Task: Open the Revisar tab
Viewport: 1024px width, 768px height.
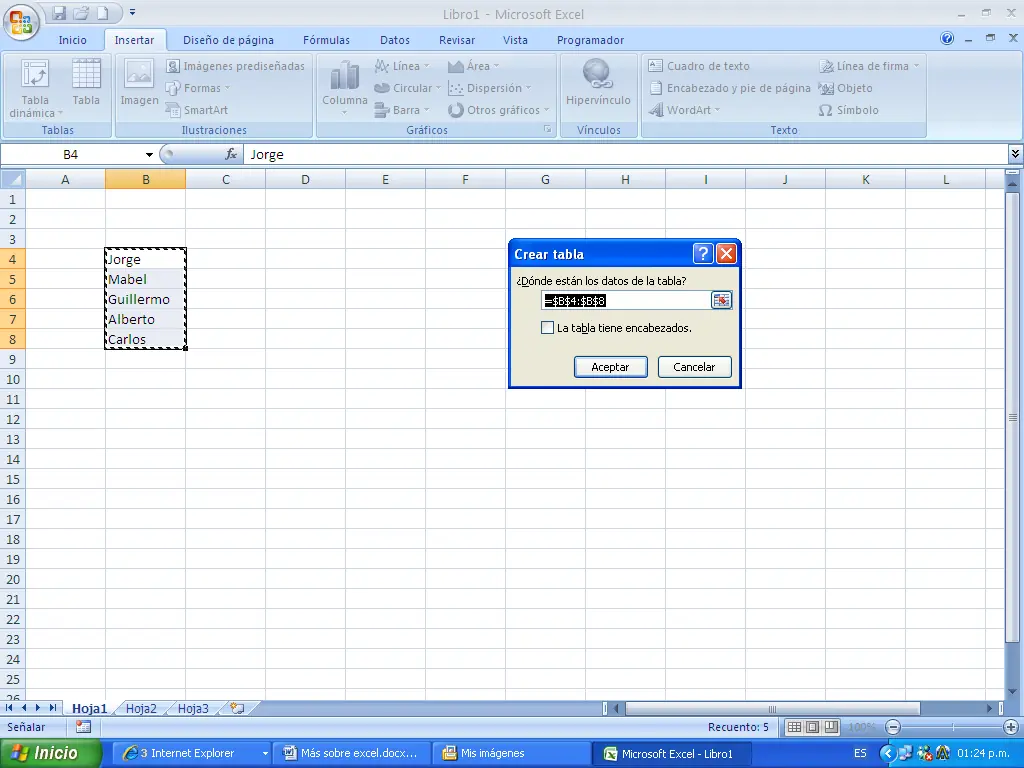Action: click(457, 40)
